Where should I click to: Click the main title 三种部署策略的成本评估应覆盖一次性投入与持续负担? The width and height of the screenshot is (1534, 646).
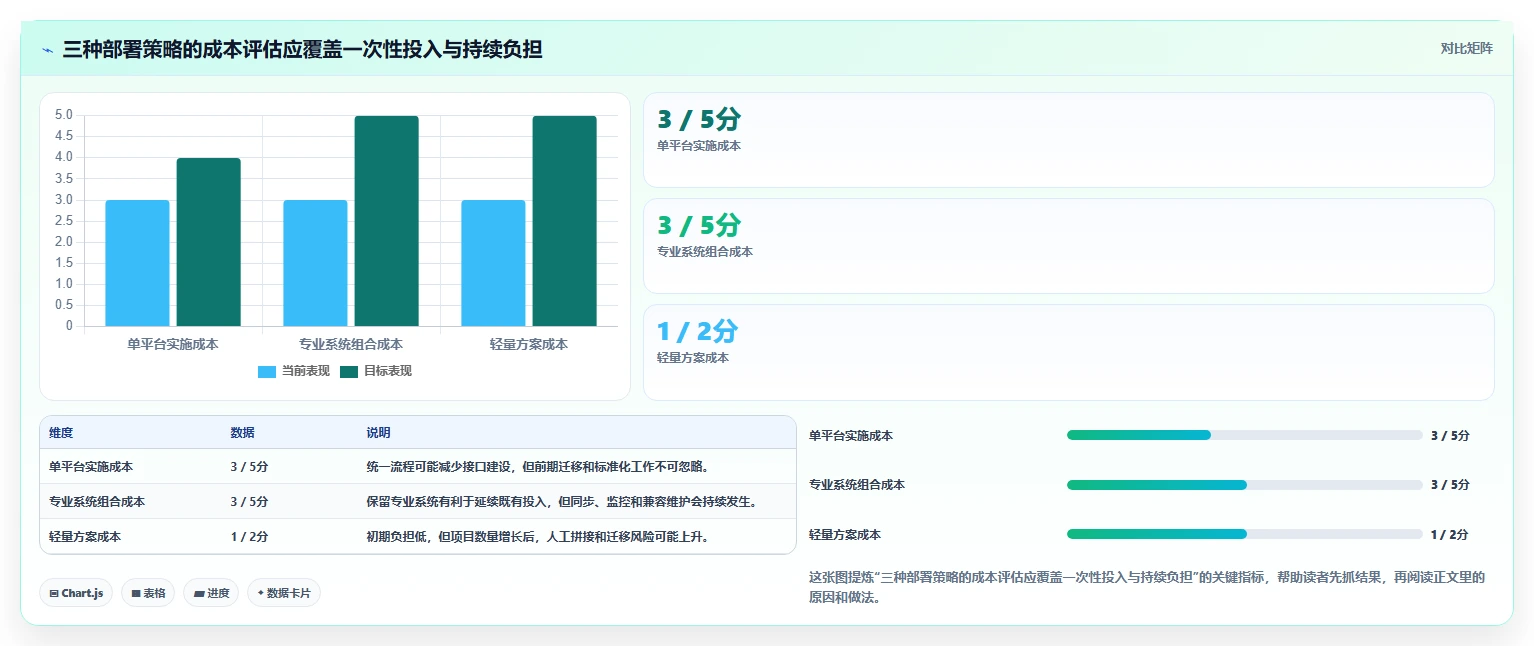click(302, 49)
